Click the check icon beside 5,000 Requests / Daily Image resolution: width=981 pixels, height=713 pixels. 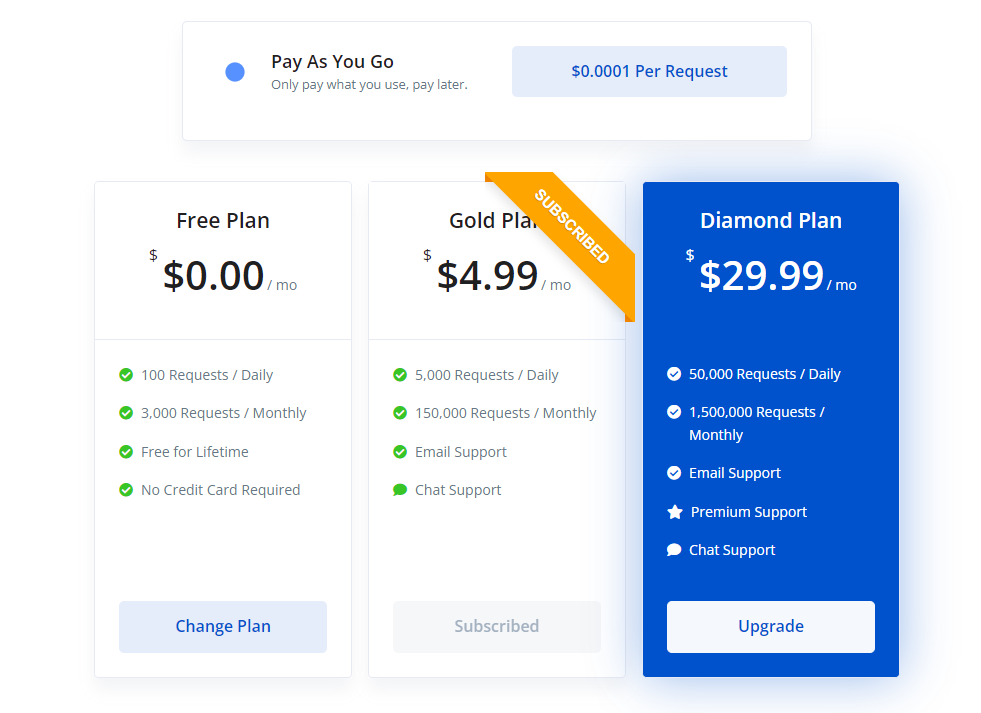click(x=400, y=375)
